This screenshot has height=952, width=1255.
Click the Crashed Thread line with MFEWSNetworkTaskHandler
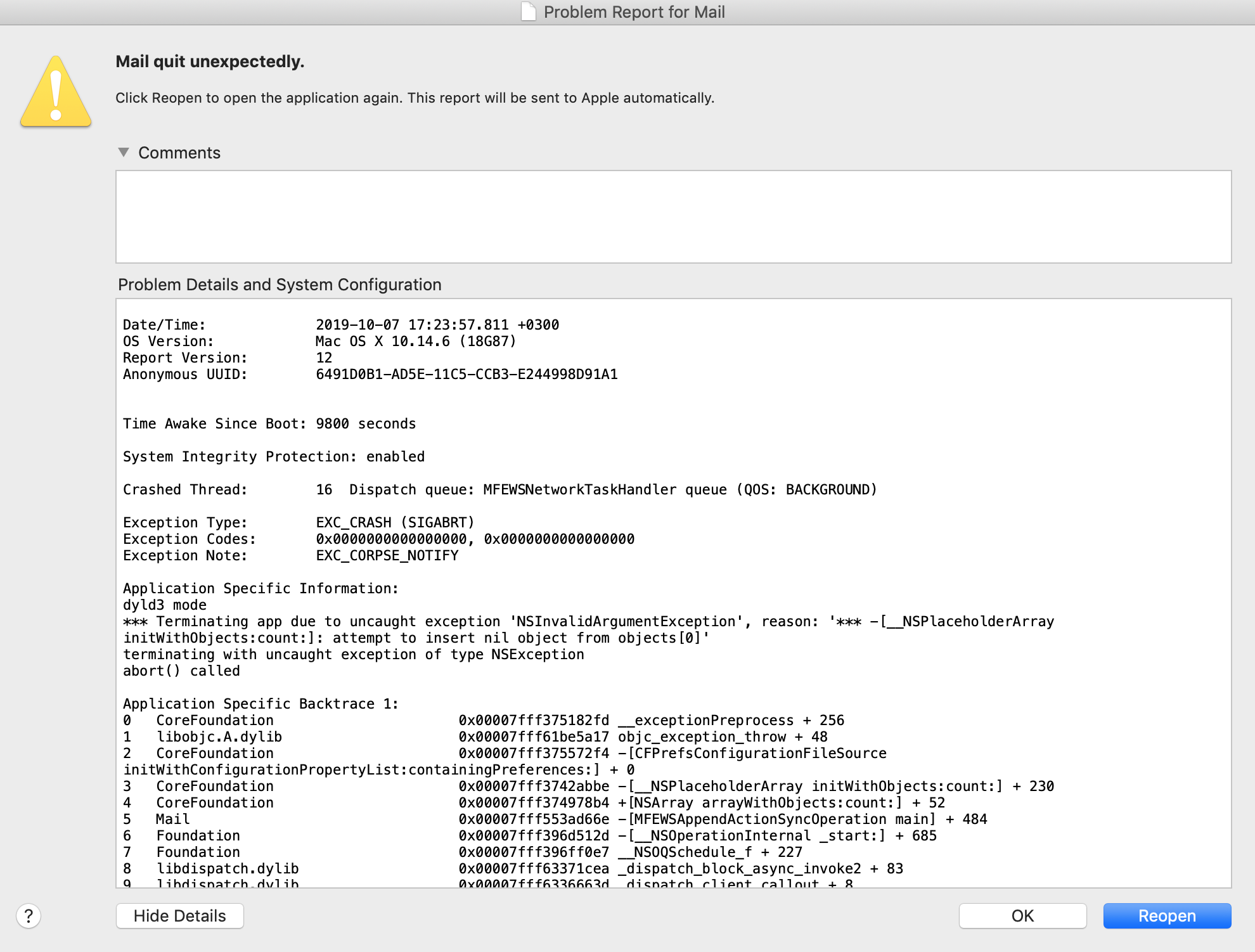pyautogui.click(x=500, y=489)
